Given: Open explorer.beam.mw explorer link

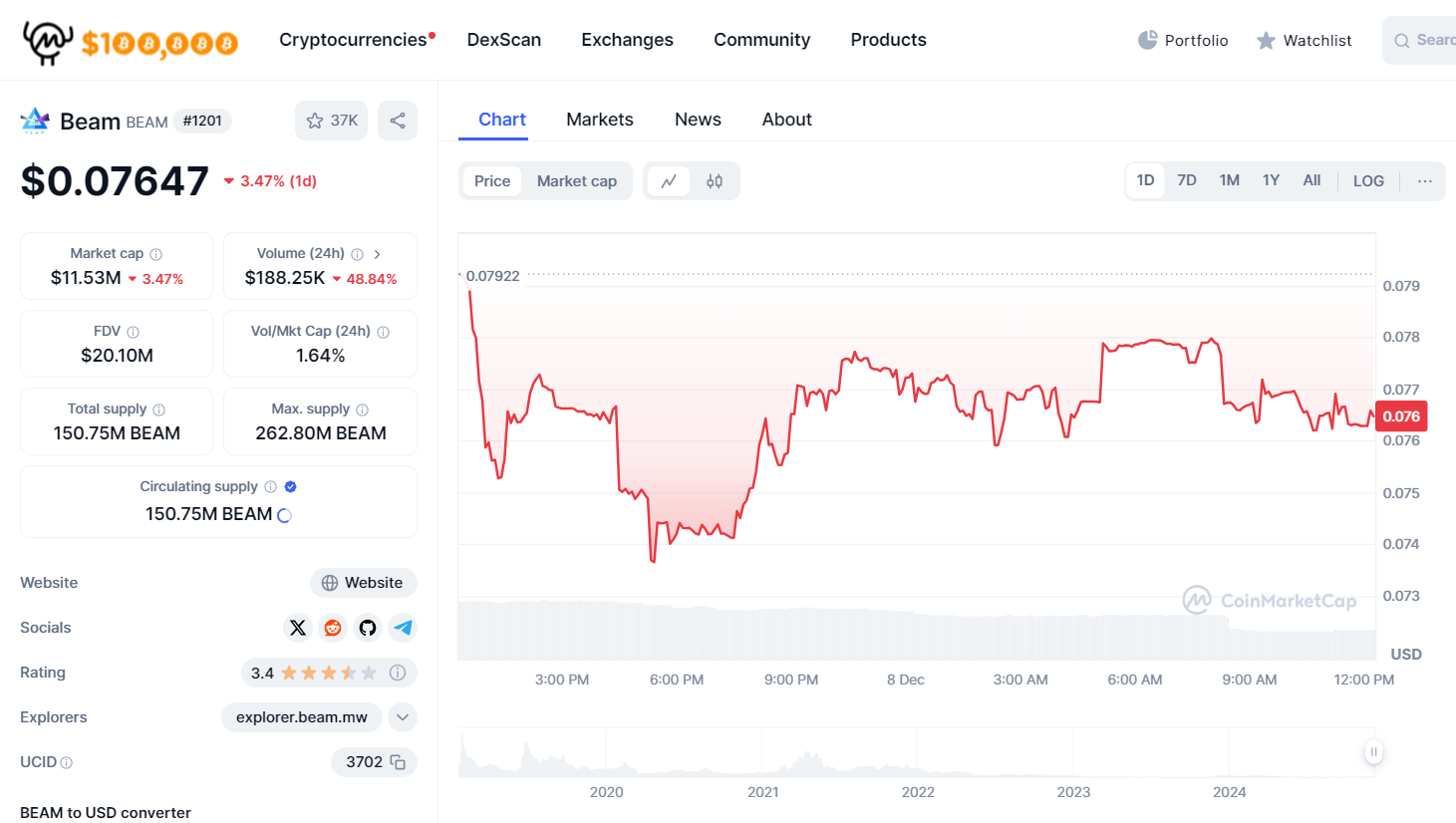Looking at the screenshot, I should tap(302, 717).
